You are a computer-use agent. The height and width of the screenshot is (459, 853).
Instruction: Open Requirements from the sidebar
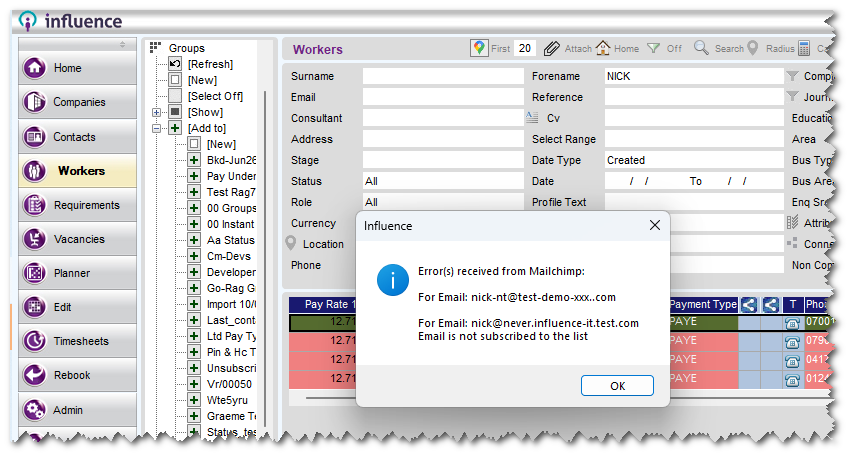(77, 205)
